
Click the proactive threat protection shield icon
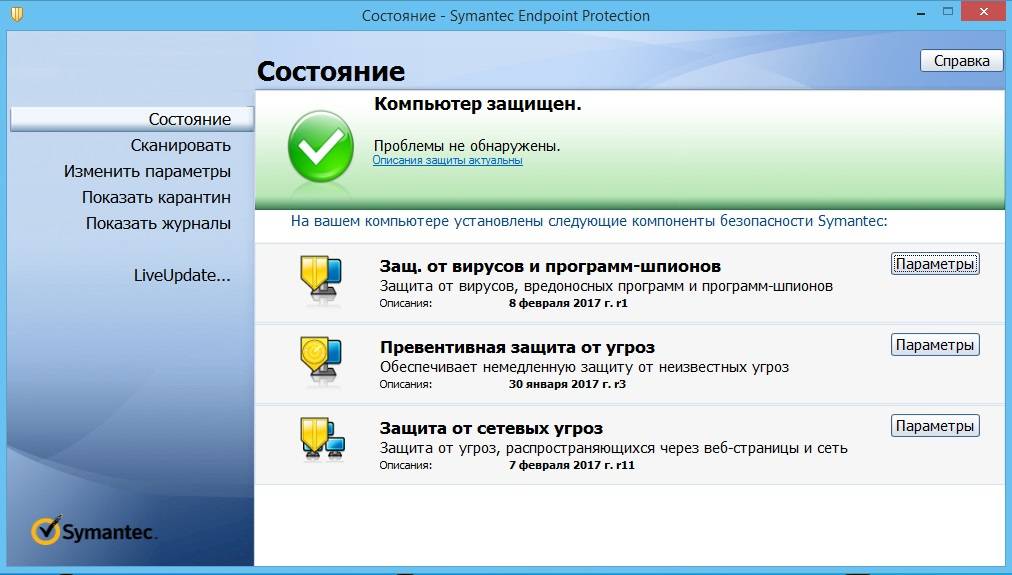321,360
